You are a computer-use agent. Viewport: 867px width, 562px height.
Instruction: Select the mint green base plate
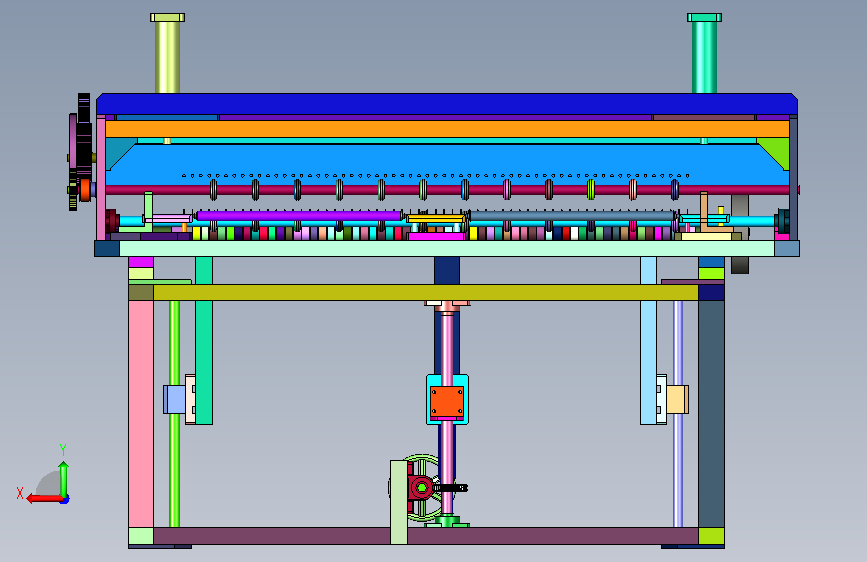click(447, 248)
